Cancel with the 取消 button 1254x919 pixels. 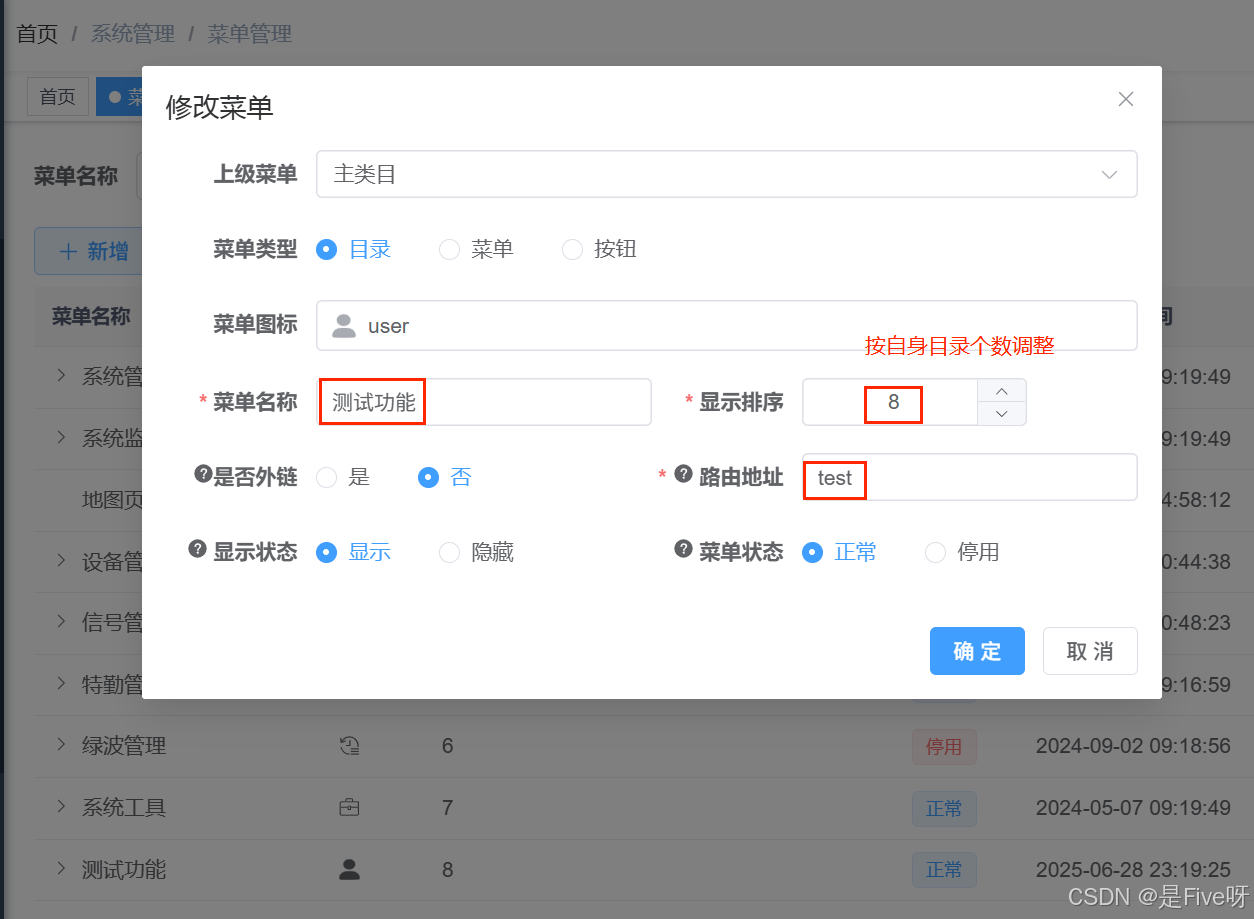(1090, 651)
